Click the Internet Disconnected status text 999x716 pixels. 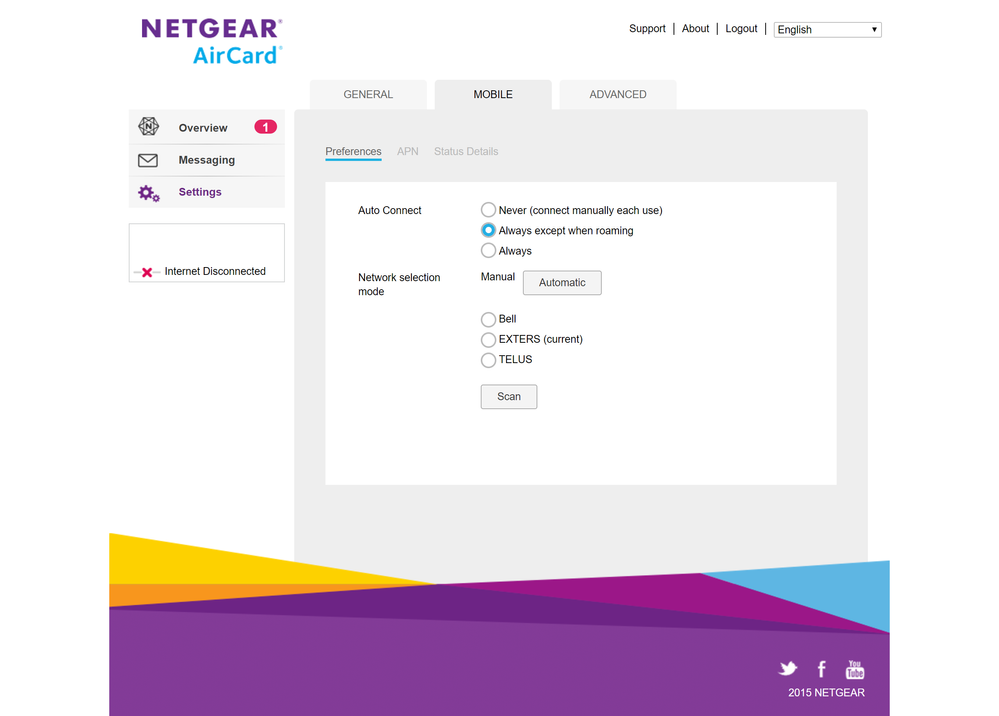point(215,271)
